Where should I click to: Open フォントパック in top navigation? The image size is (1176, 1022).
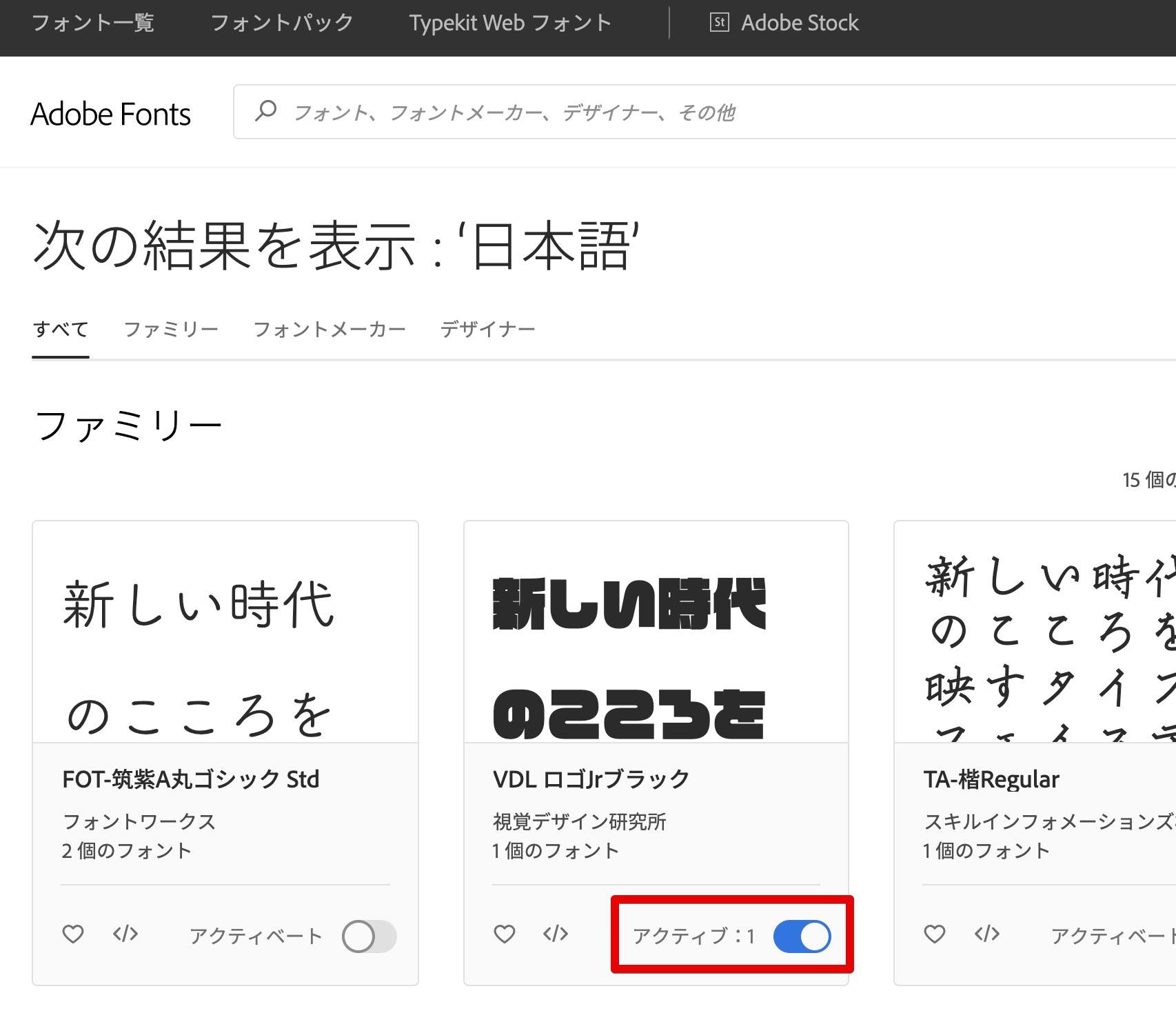(x=282, y=23)
